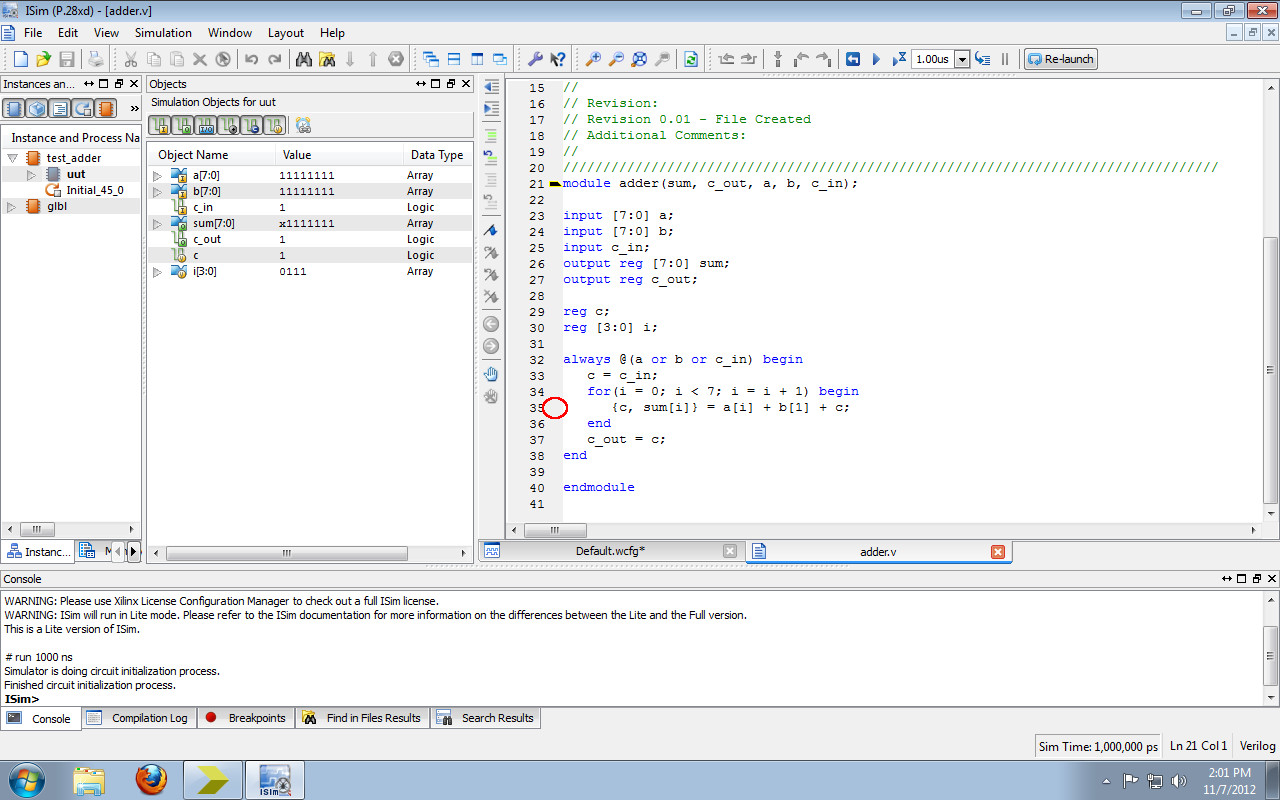The width and height of the screenshot is (1280, 800).
Task: Collapse the test_adder instance tree
Action: coord(13,157)
